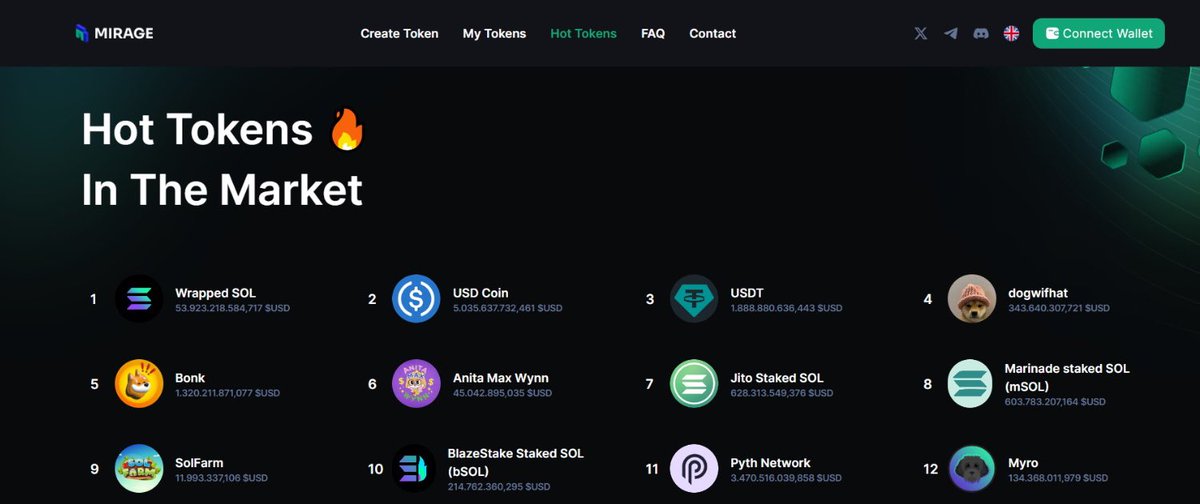Go to Create Token page

399,33
